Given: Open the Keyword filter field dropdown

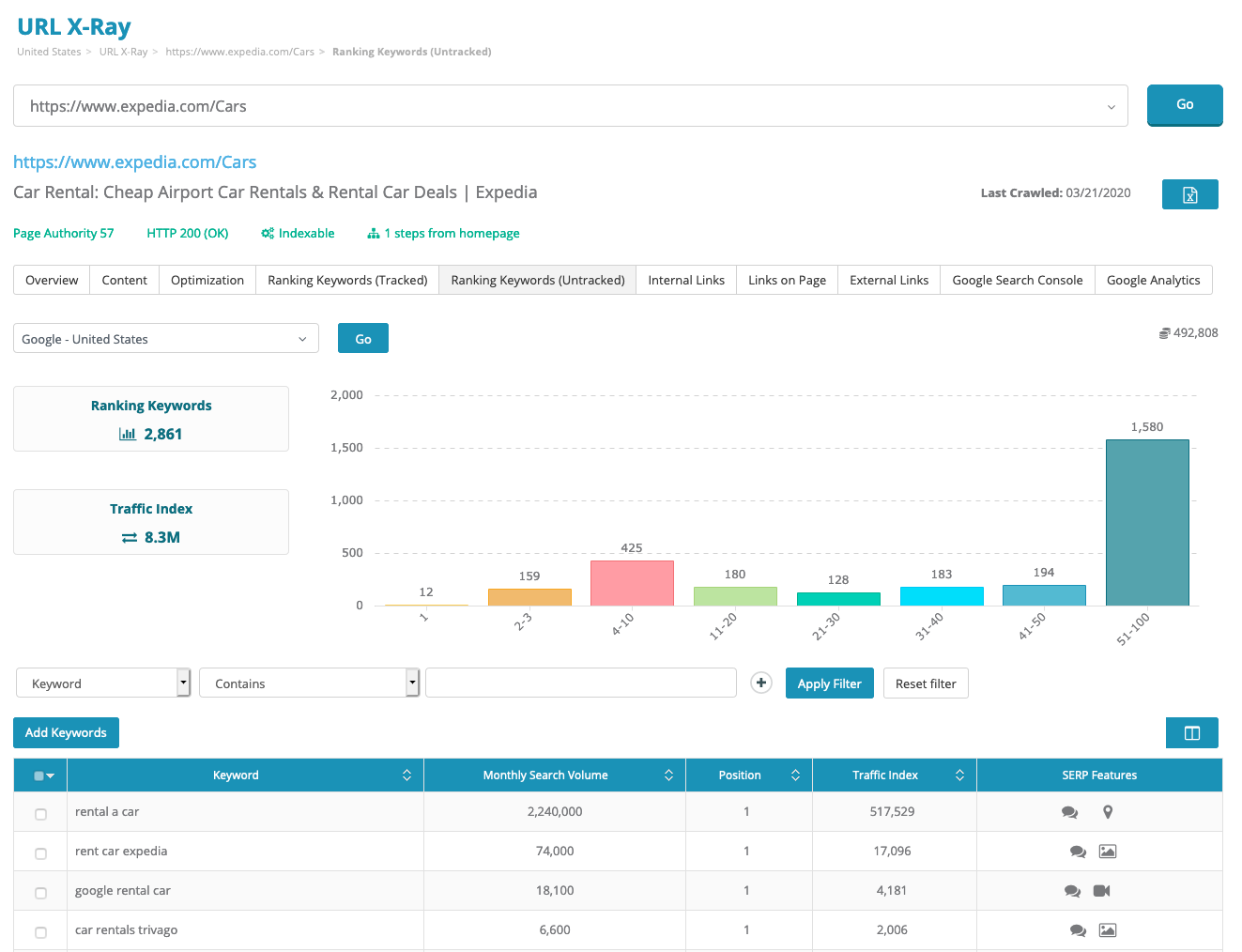Looking at the screenshot, I should click(102, 683).
